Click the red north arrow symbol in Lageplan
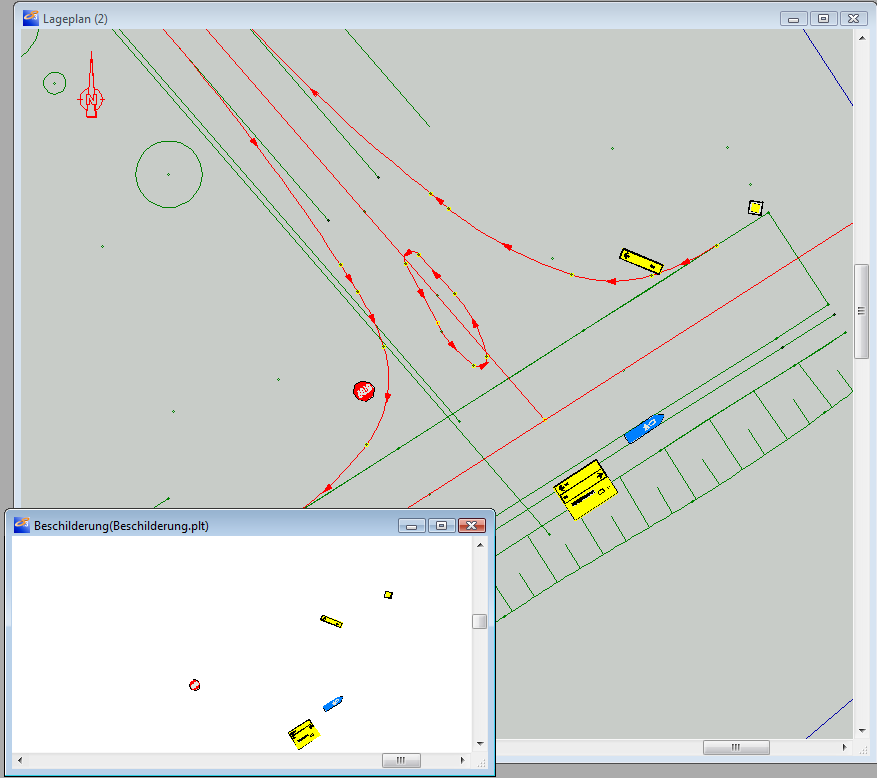The image size is (877, 778). (91, 86)
